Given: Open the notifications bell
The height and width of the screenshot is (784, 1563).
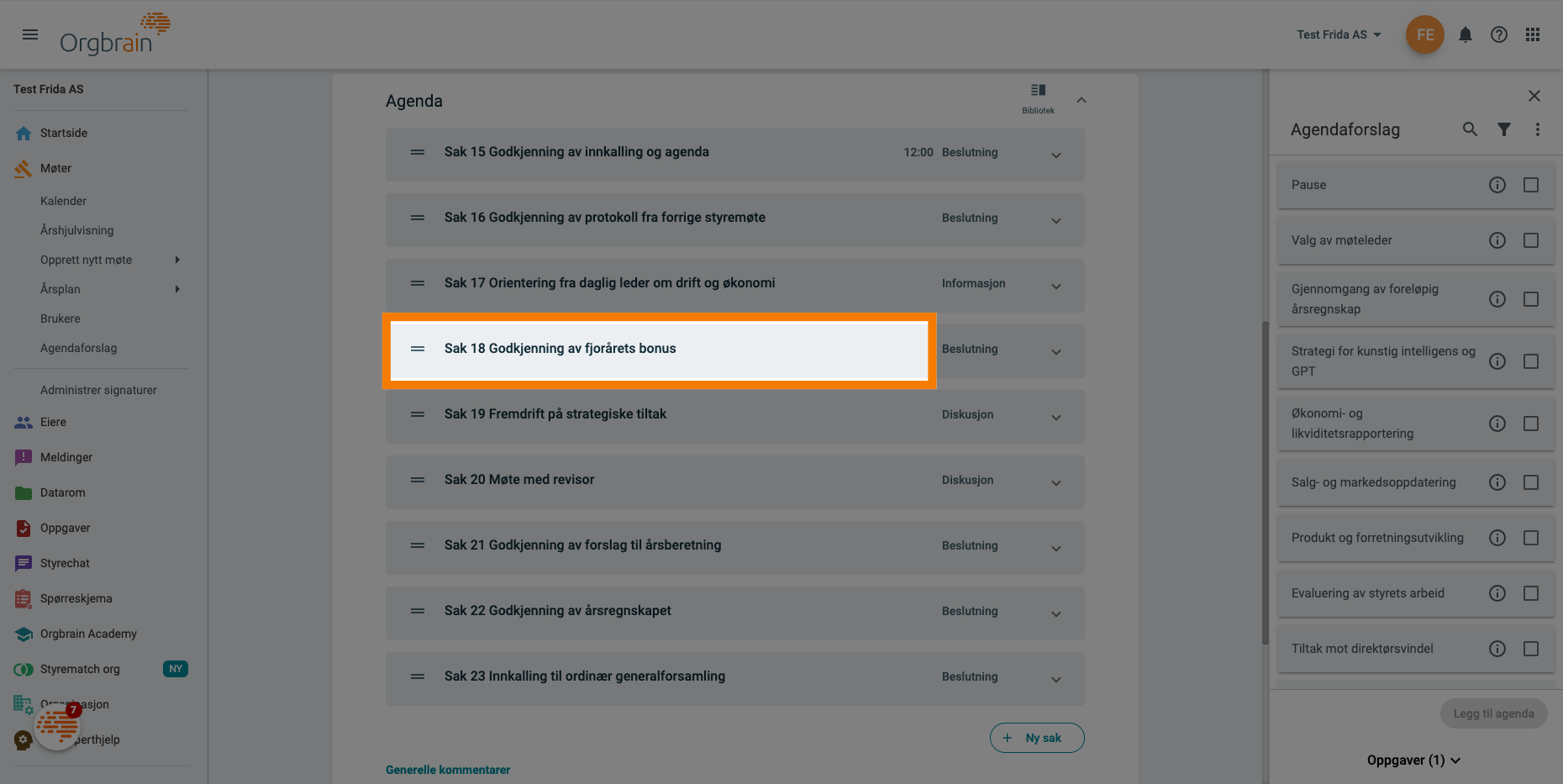Looking at the screenshot, I should pos(1466,34).
